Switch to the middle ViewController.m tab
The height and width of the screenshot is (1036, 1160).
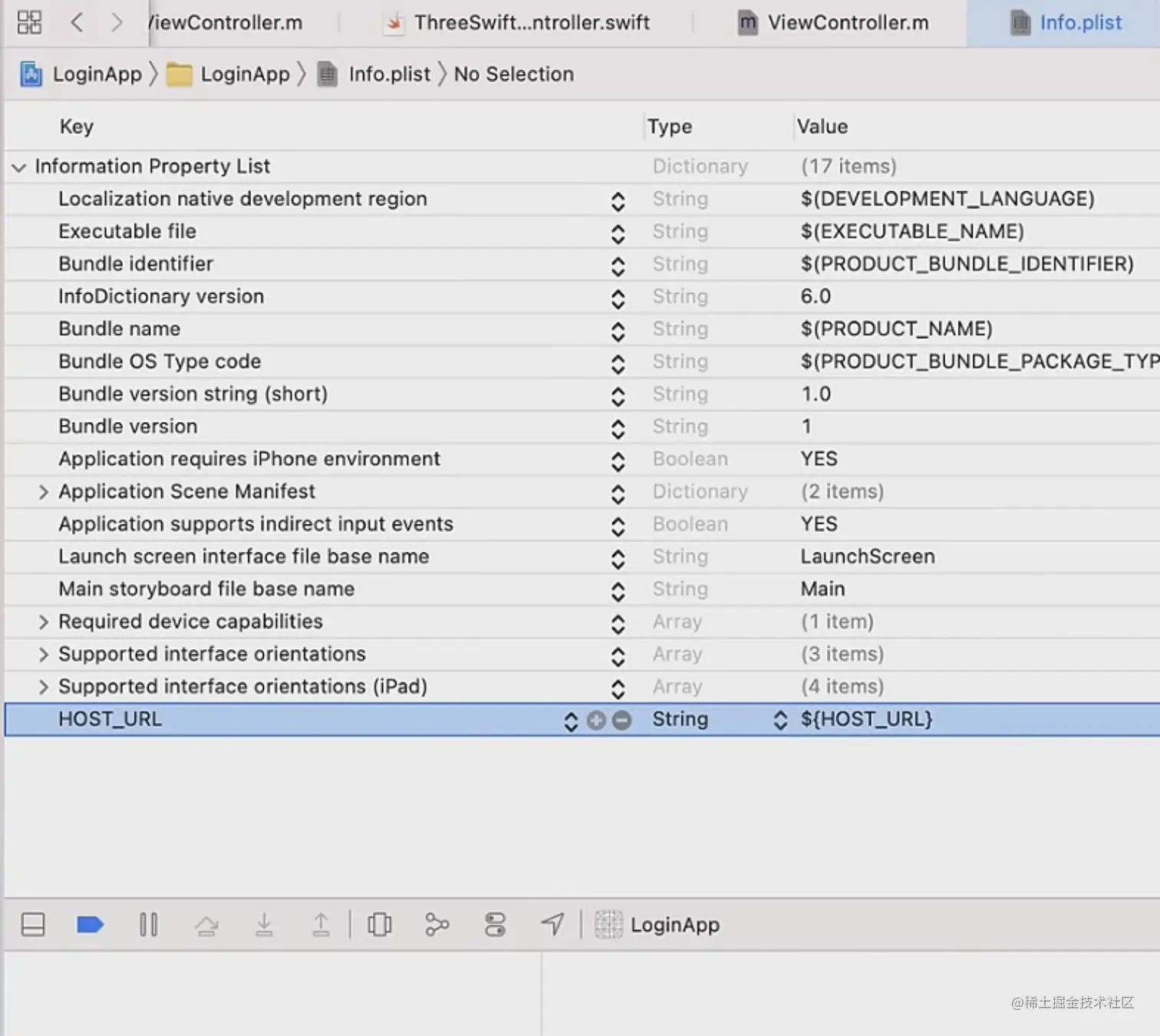pyautogui.click(x=833, y=23)
